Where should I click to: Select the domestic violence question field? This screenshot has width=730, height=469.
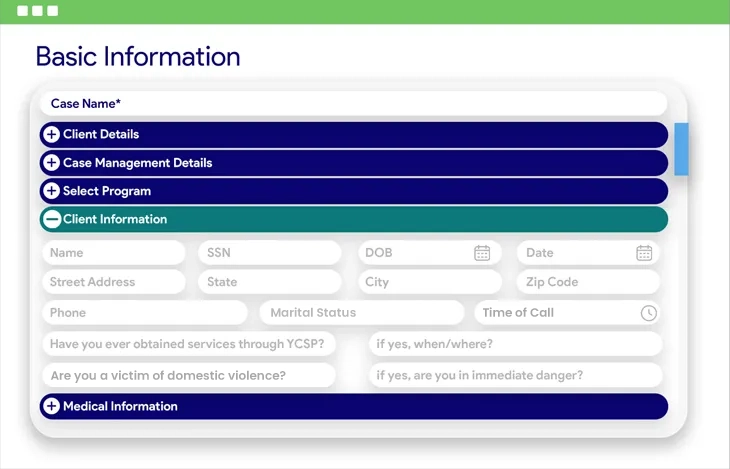pyautogui.click(x=188, y=376)
